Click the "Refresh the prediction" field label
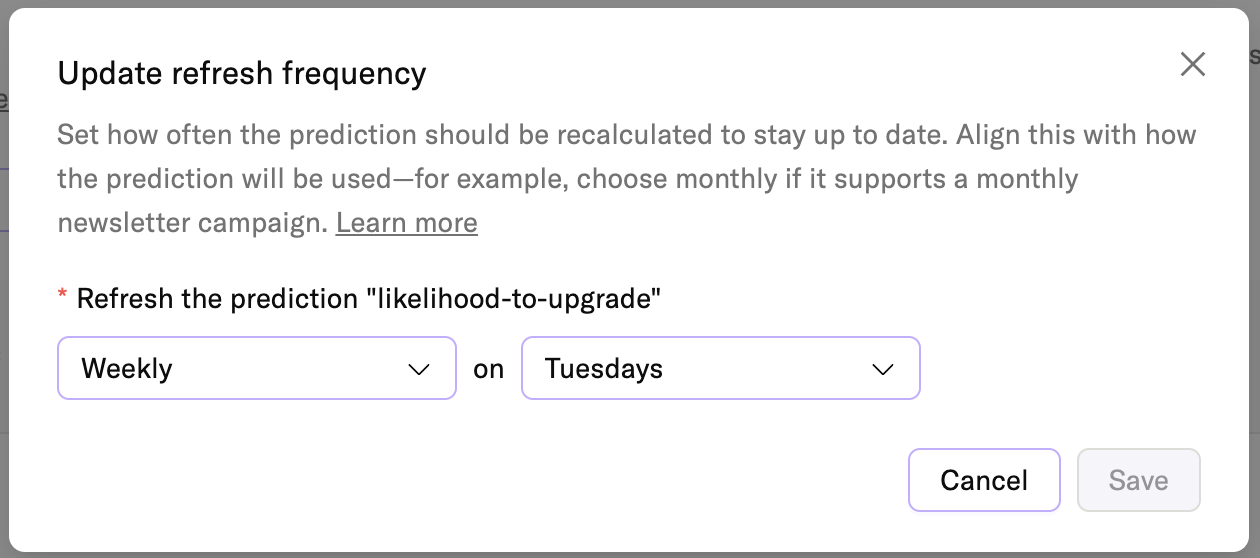 click(218, 298)
